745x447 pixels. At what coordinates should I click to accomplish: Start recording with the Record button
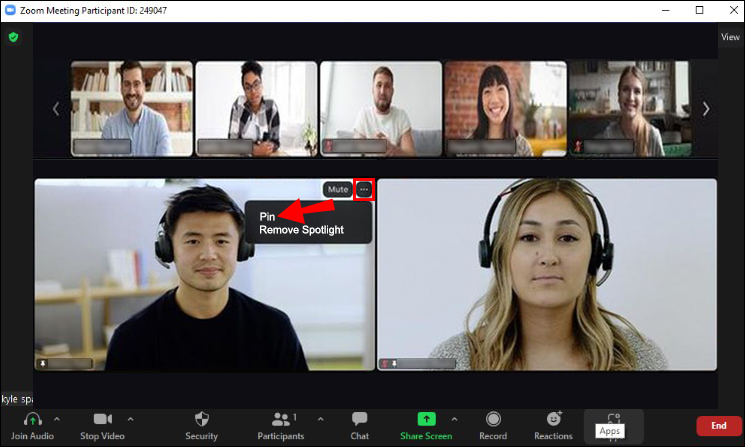[493, 426]
